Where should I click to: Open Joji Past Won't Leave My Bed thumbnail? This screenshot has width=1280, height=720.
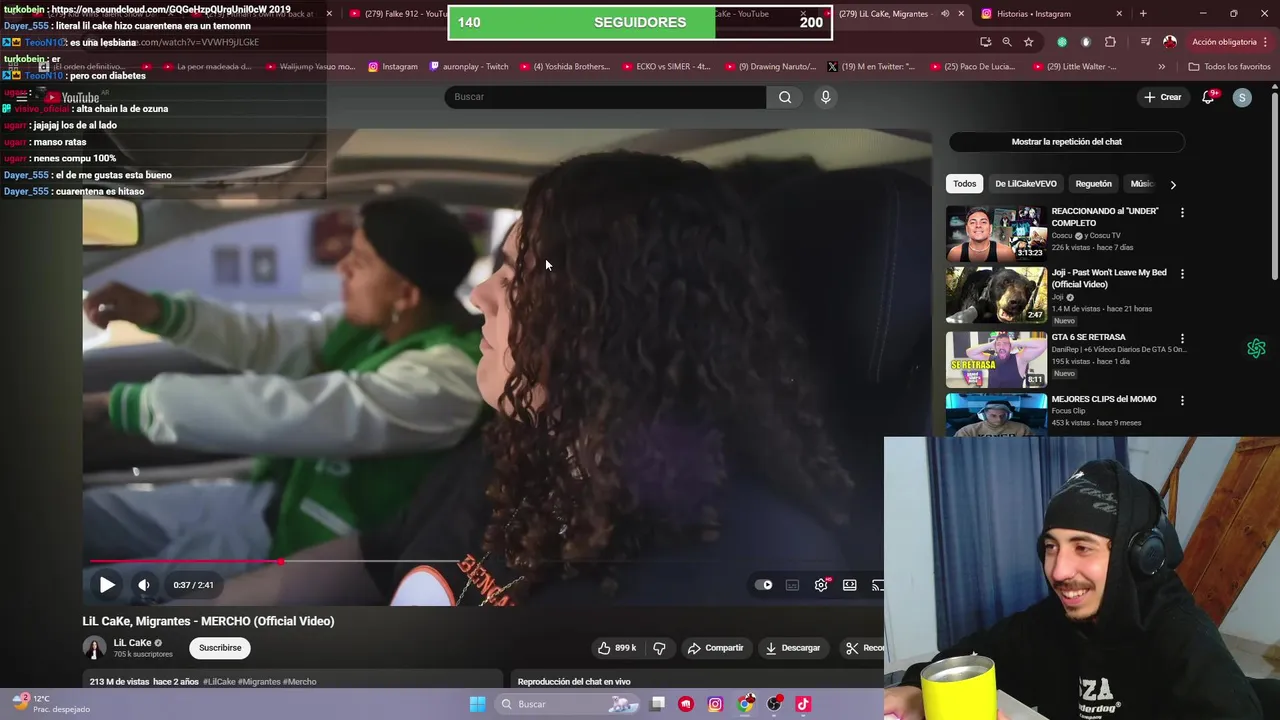point(996,295)
